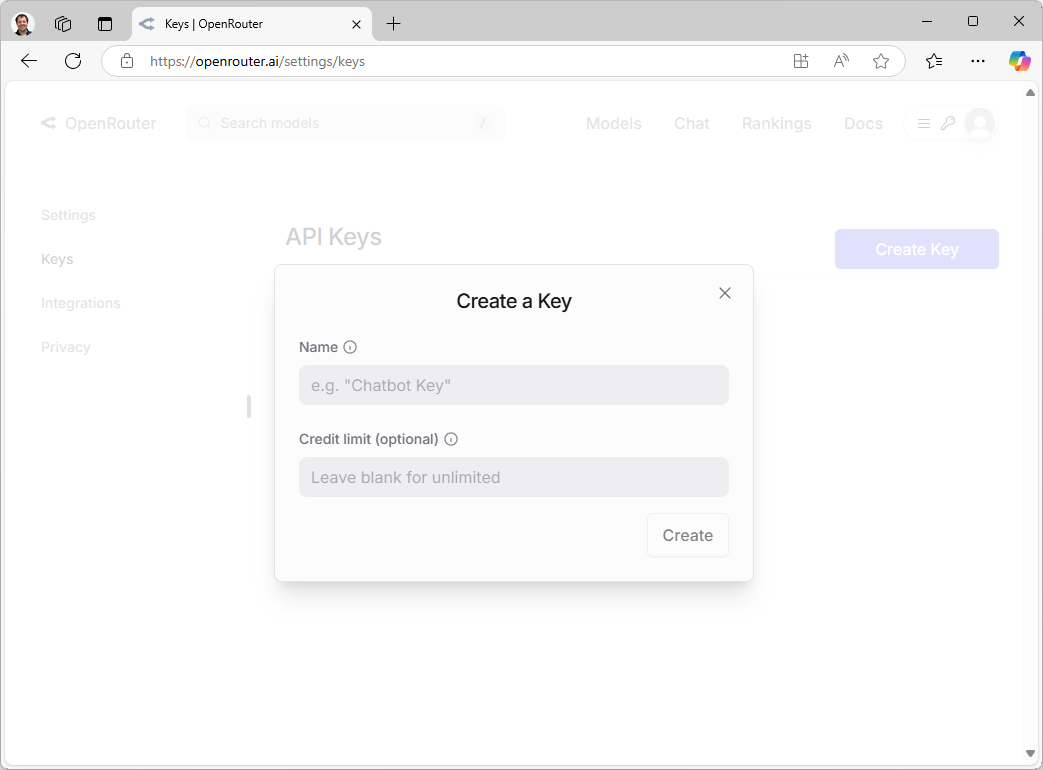Focus the key Name input field

pos(514,385)
